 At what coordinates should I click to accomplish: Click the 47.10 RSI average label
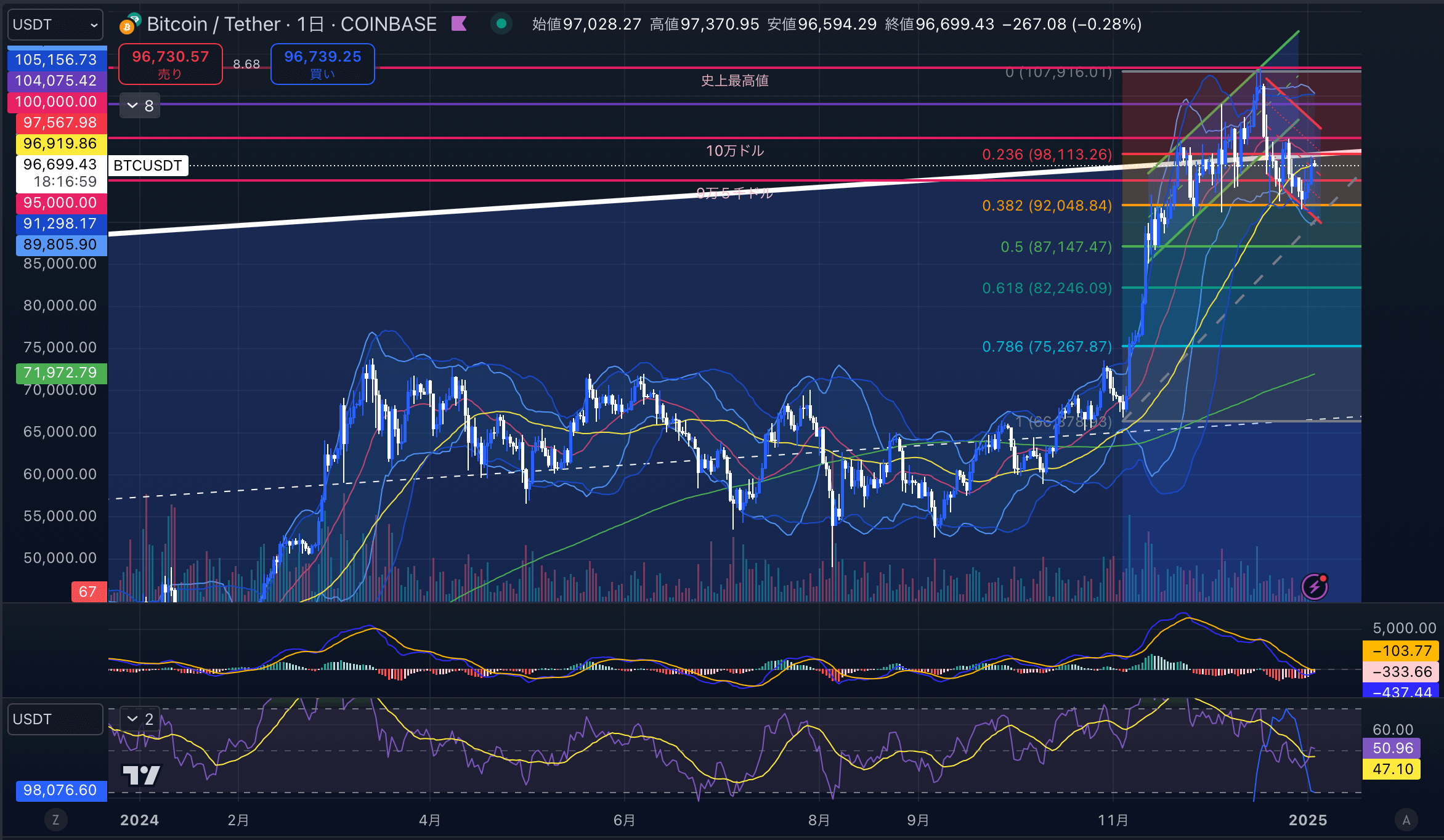click(1392, 769)
